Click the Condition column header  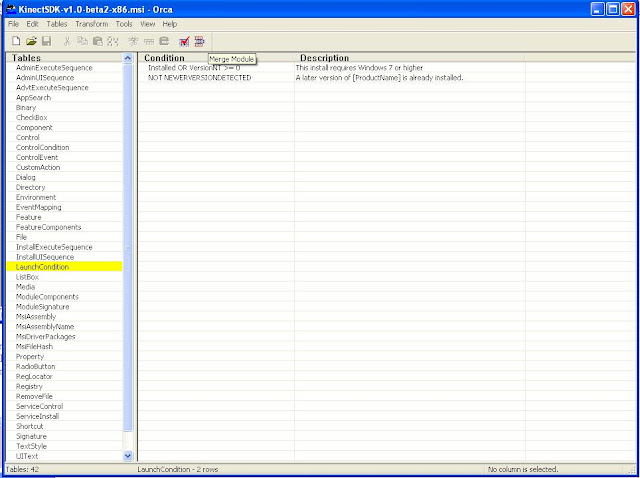tap(216, 58)
